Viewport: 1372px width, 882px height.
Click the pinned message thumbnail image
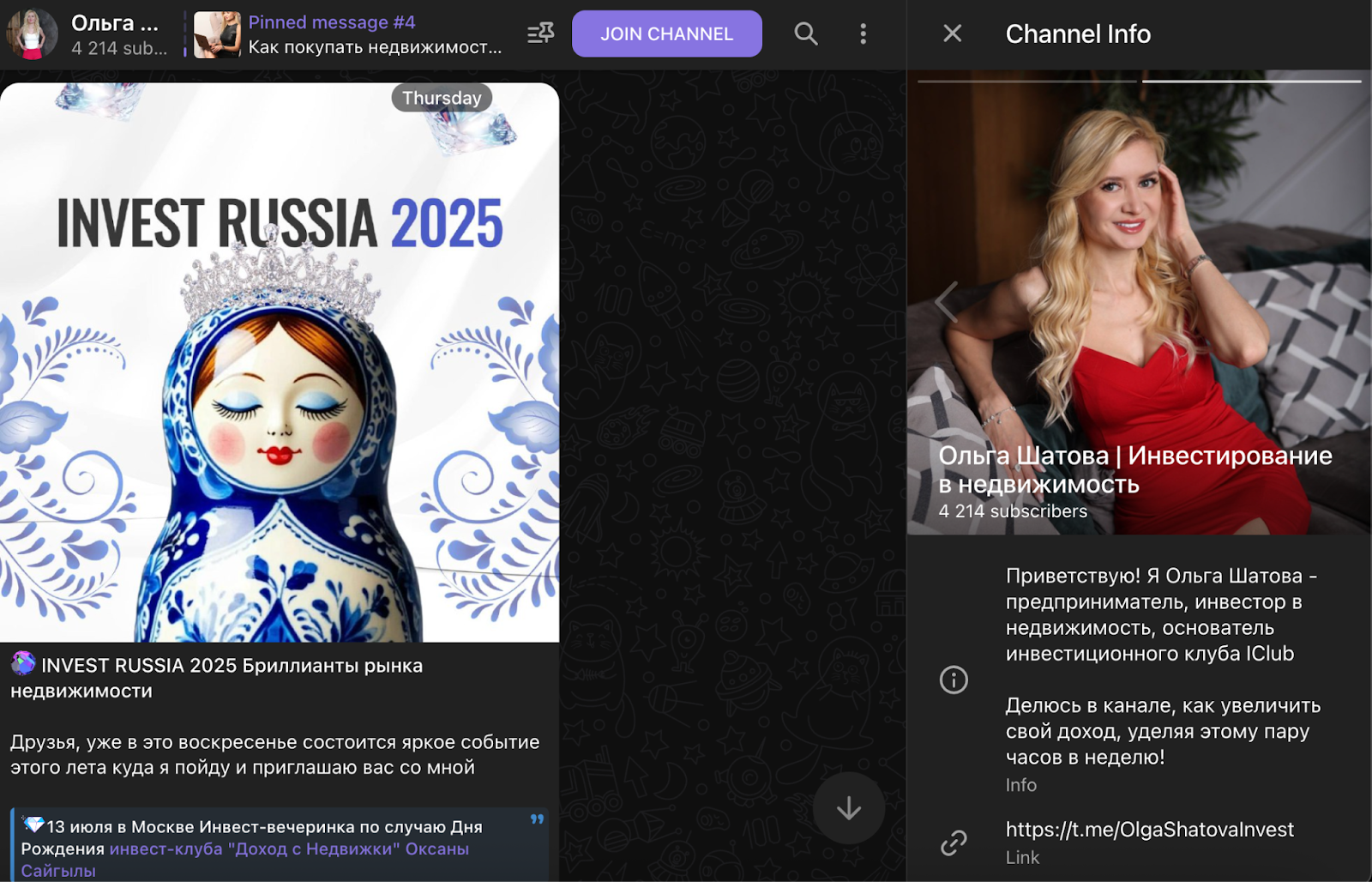[x=217, y=34]
